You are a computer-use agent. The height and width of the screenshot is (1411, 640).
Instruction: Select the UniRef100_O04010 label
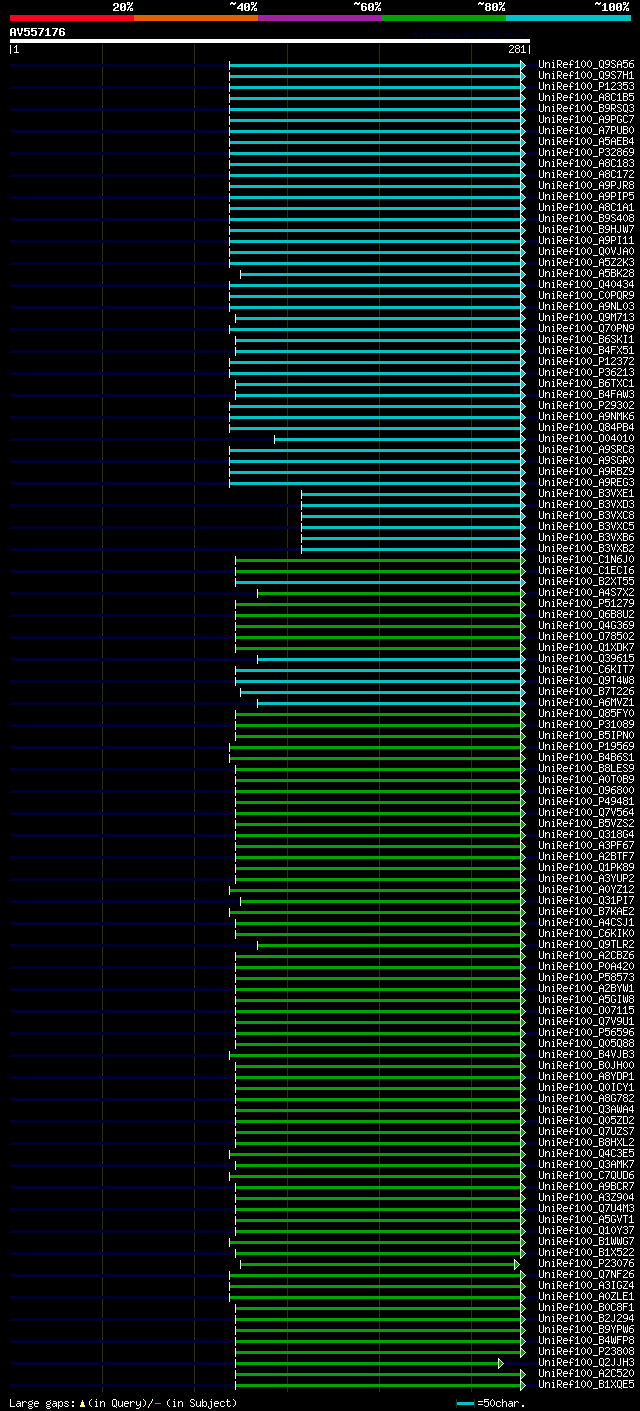coord(586,439)
